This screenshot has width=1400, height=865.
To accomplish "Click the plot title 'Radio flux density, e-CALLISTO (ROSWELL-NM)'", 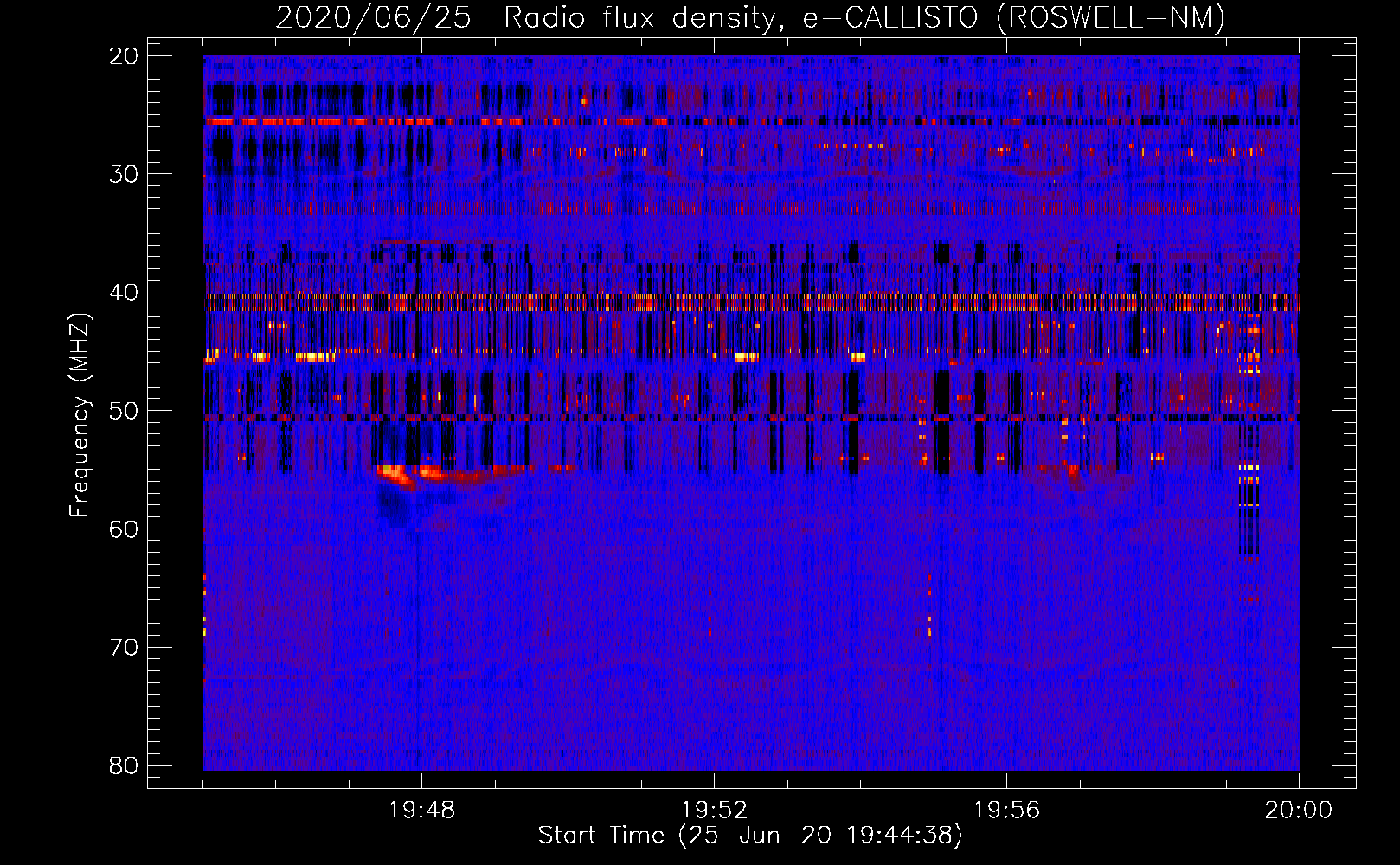I will (864, 17).
